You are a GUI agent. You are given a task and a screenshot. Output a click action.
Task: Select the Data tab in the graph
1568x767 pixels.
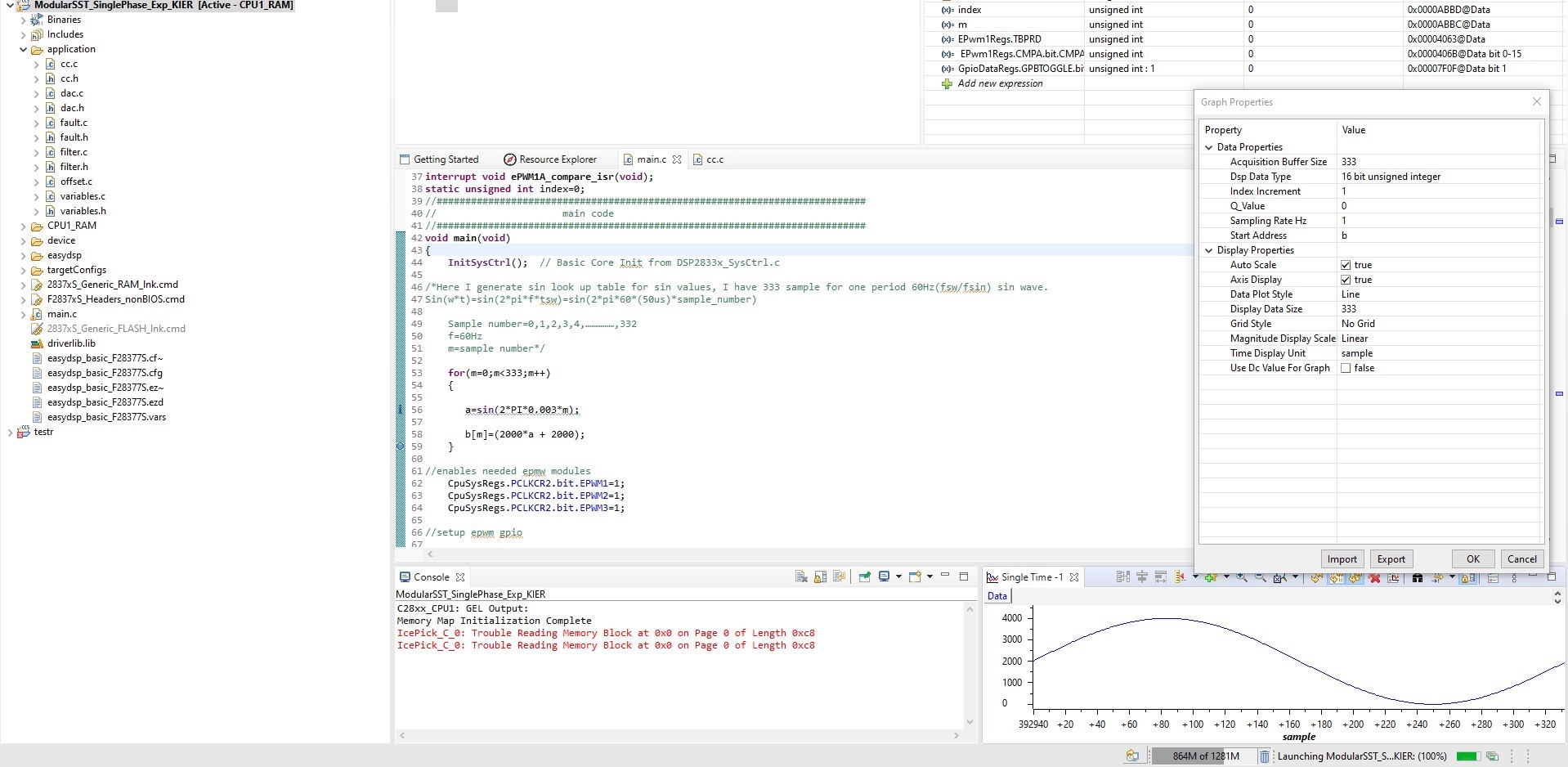tap(997, 595)
